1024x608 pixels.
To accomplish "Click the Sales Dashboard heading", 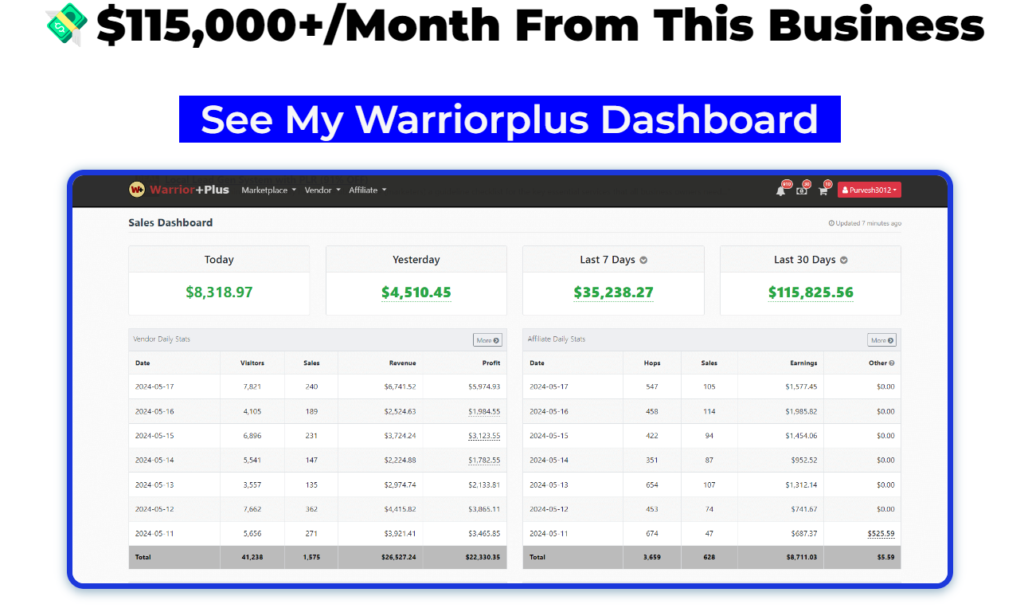I will (170, 223).
